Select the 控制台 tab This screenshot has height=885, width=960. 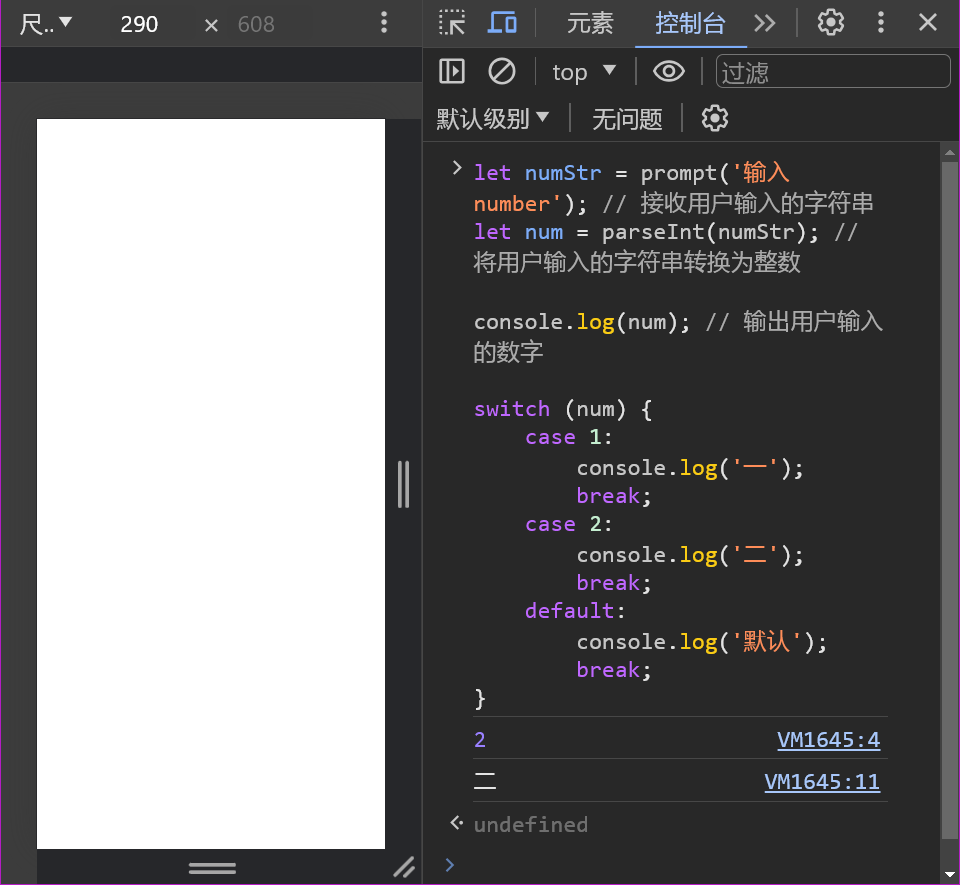tap(690, 23)
